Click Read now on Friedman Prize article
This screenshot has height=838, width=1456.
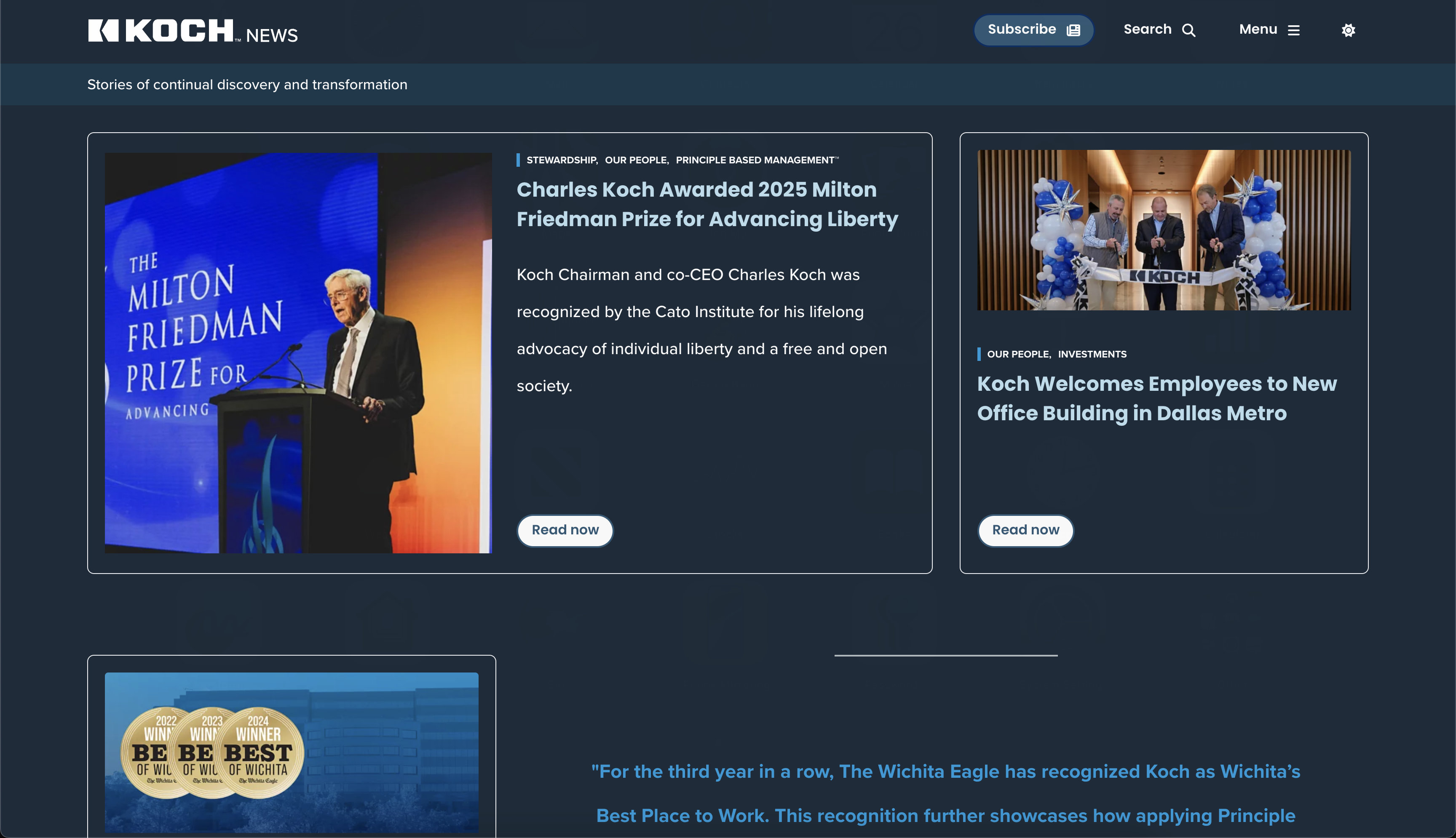(x=565, y=530)
